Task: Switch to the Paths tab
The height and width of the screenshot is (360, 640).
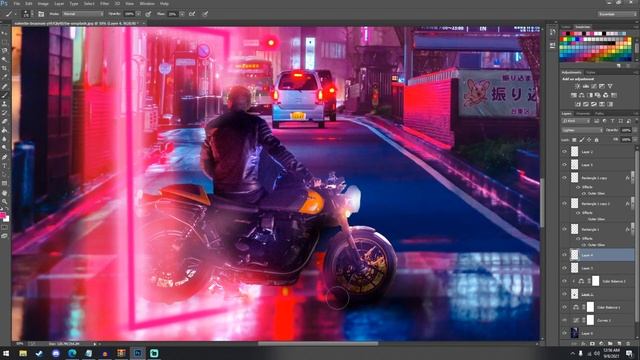Action: [x=599, y=113]
